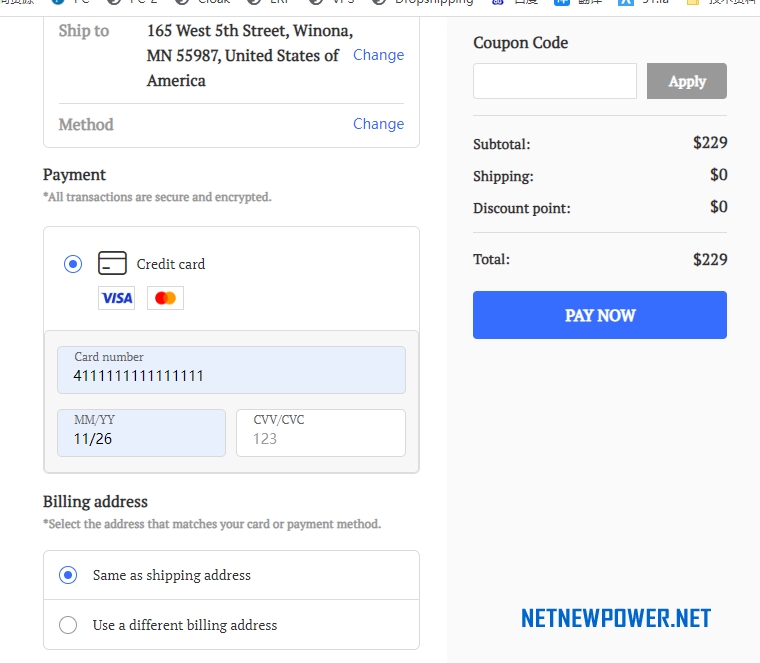Open the Cloak bookmark
The width and height of the screenshot is (760, 663).
[x=203, y=2]
